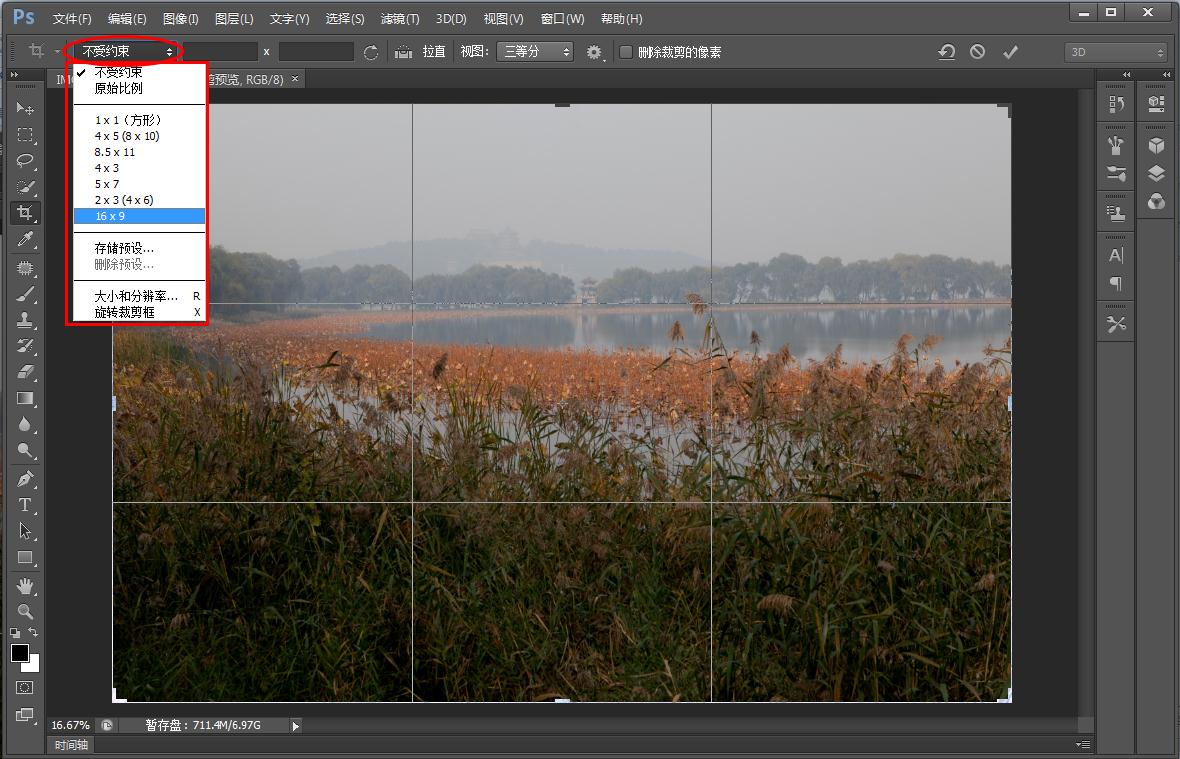Commit the crop with the checkmark icon
The width and height of the screenshot is (1180, 759).
pos(1010,52)
